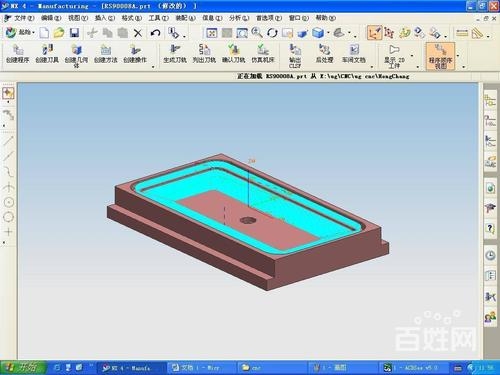Screen dimensions: 500x375
Task: Click the Output CLSF (输出CLSF) icon
Action: coord(295,56)
